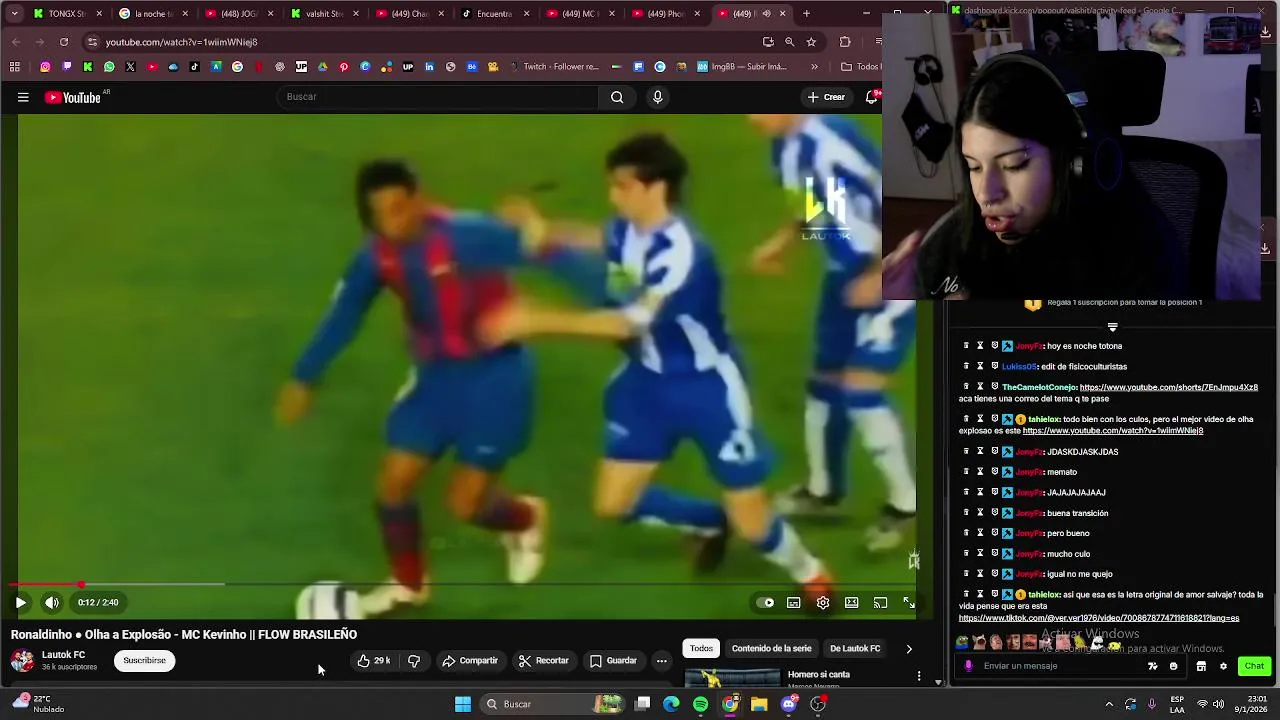Open YouTube notifications bell
Image resolution: width=1280 pixels, height=720 pixels.
pyautogui.click(x=872, y=97)
